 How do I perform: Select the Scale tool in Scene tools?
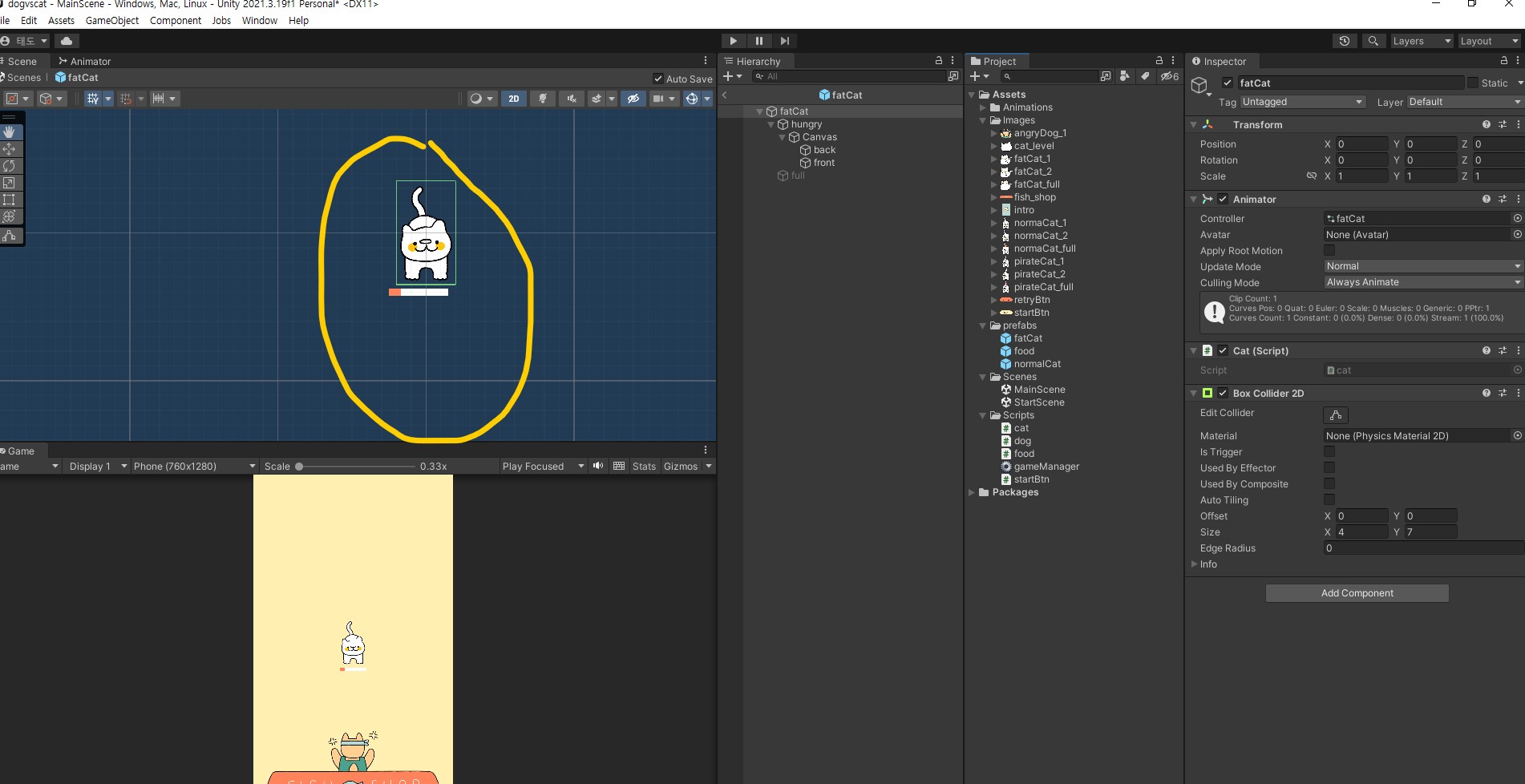coord(10,183)
